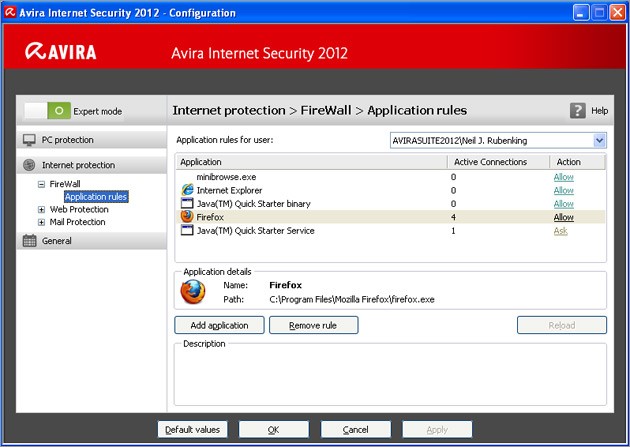630x447 pixels.
Task: Select the Firefox row text
Action: pyautogui.click(x=210, y=217)
